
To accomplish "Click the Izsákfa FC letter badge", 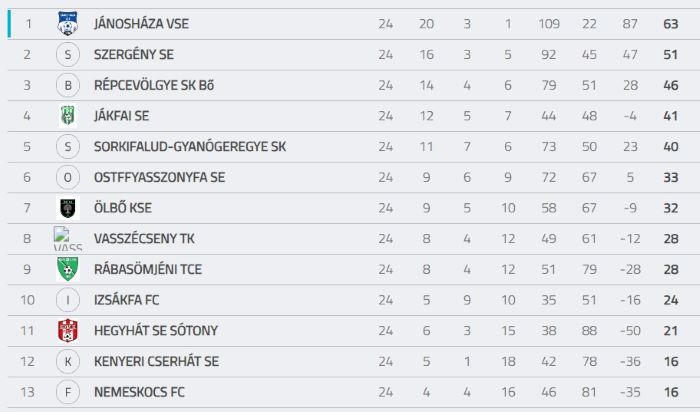I will click(68, 300).
